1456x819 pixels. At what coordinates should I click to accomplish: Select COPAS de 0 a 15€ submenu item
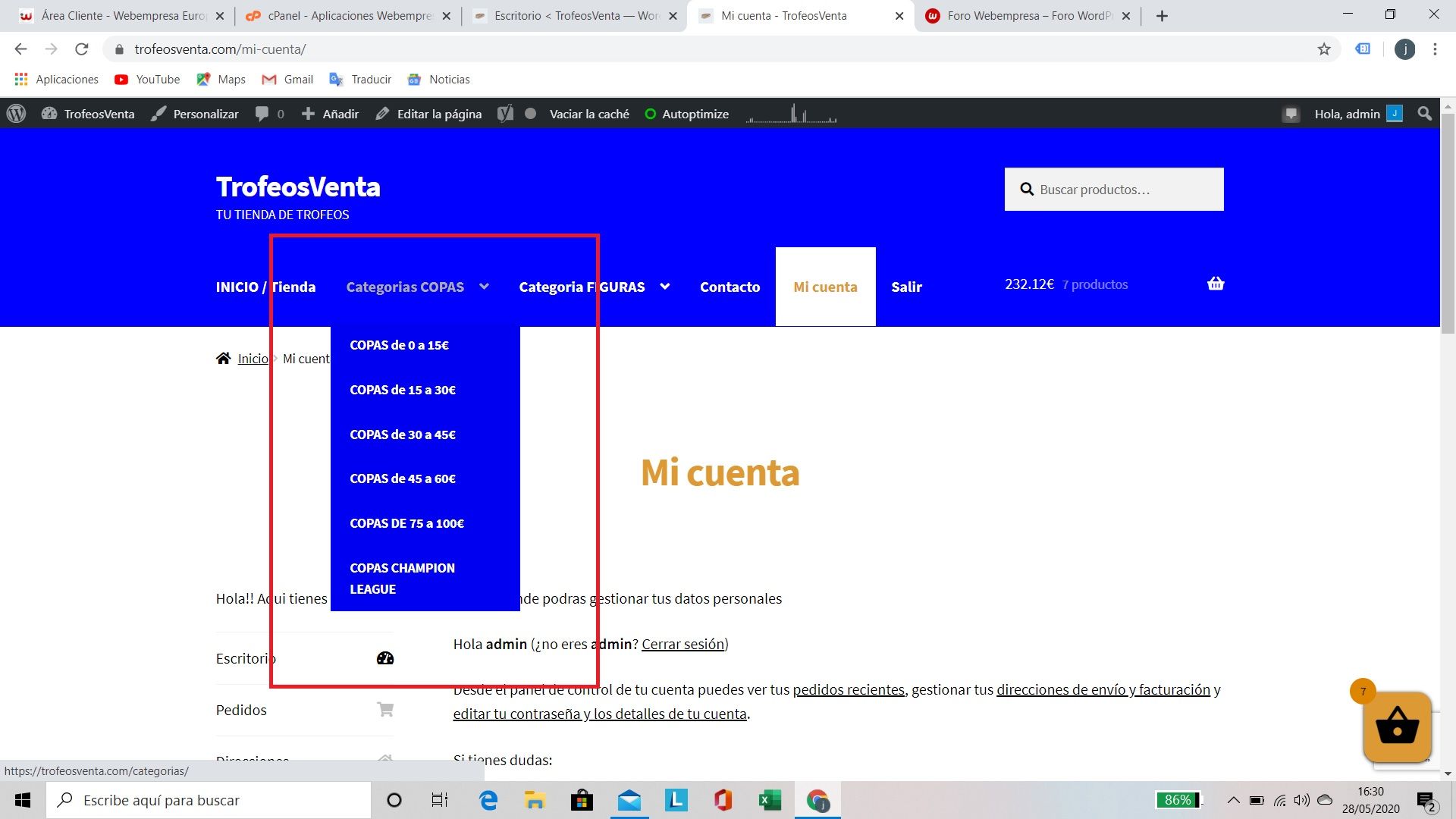(x=399, y=345)
